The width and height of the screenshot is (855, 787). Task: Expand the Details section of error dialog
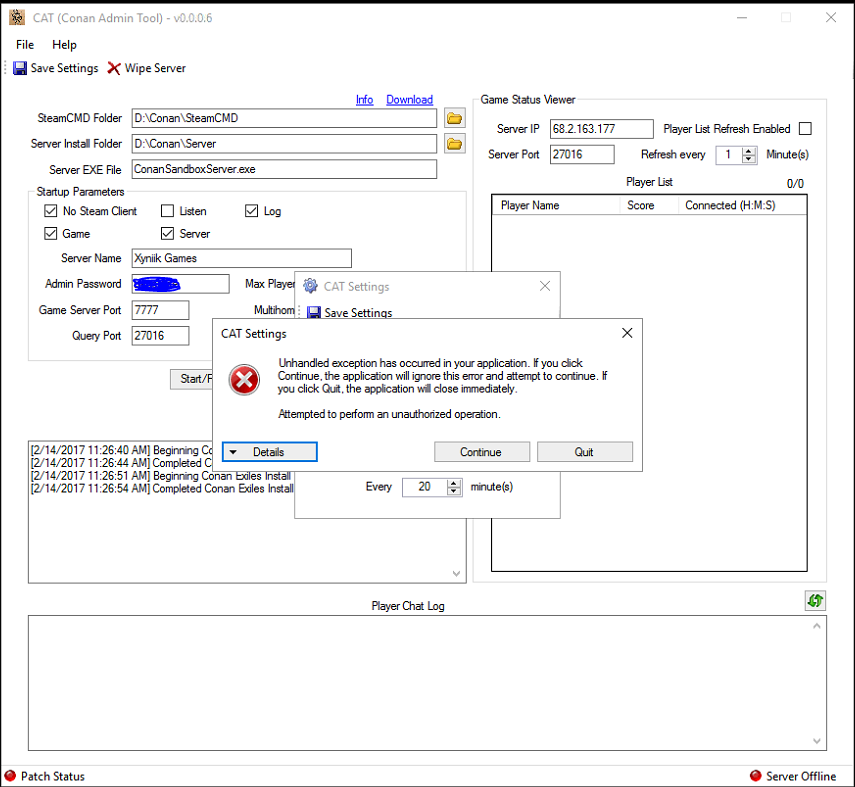tap(269, 452)
